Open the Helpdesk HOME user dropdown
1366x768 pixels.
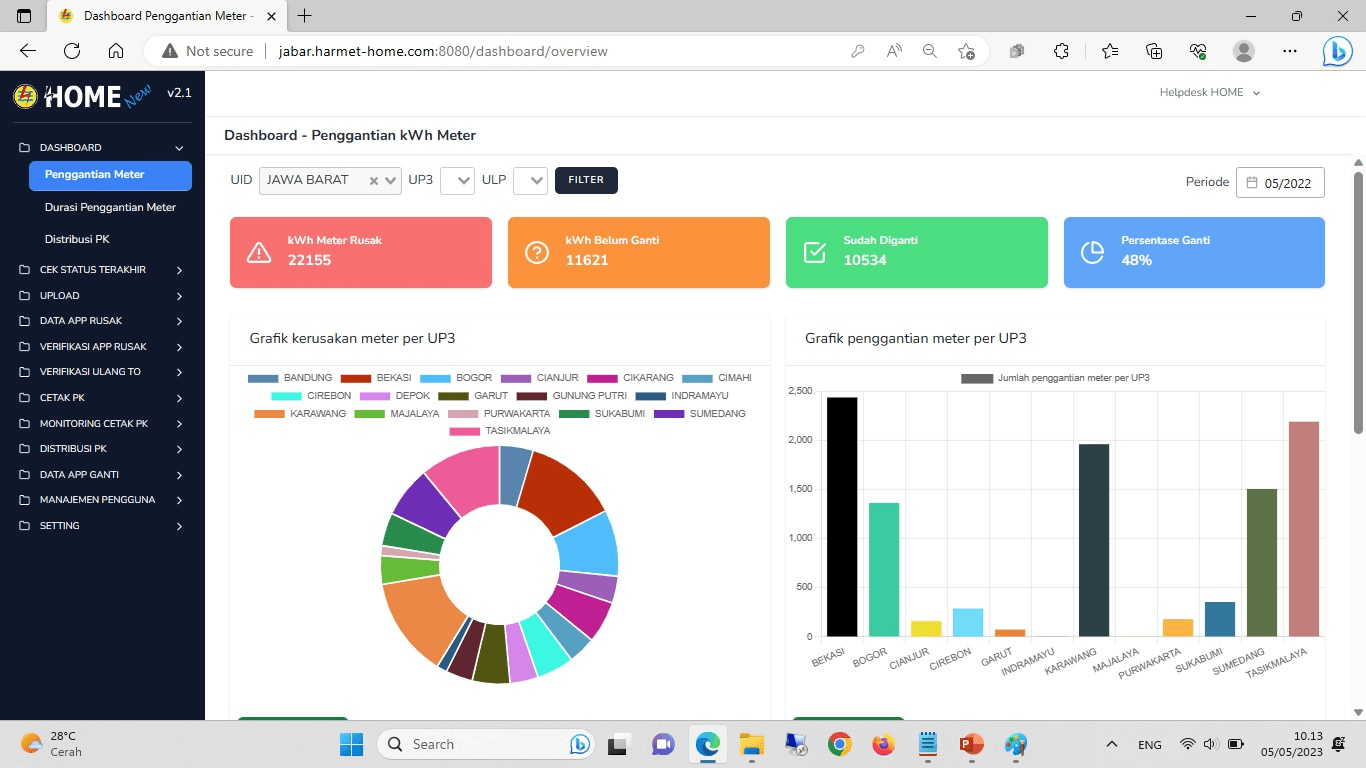[1210, 93]
